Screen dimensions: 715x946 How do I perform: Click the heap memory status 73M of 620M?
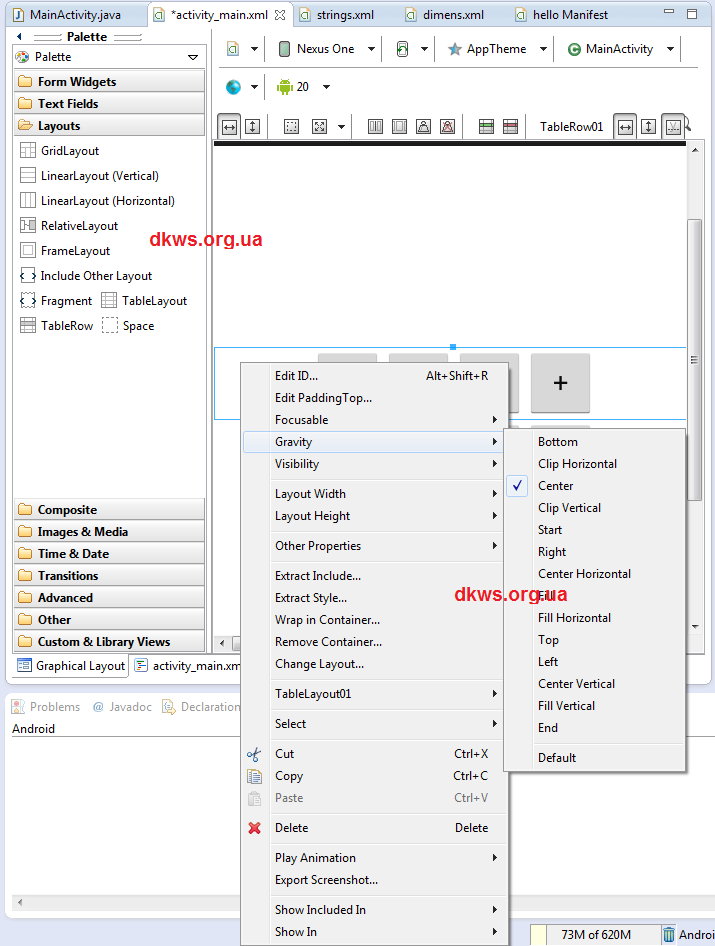pos(596,935)
